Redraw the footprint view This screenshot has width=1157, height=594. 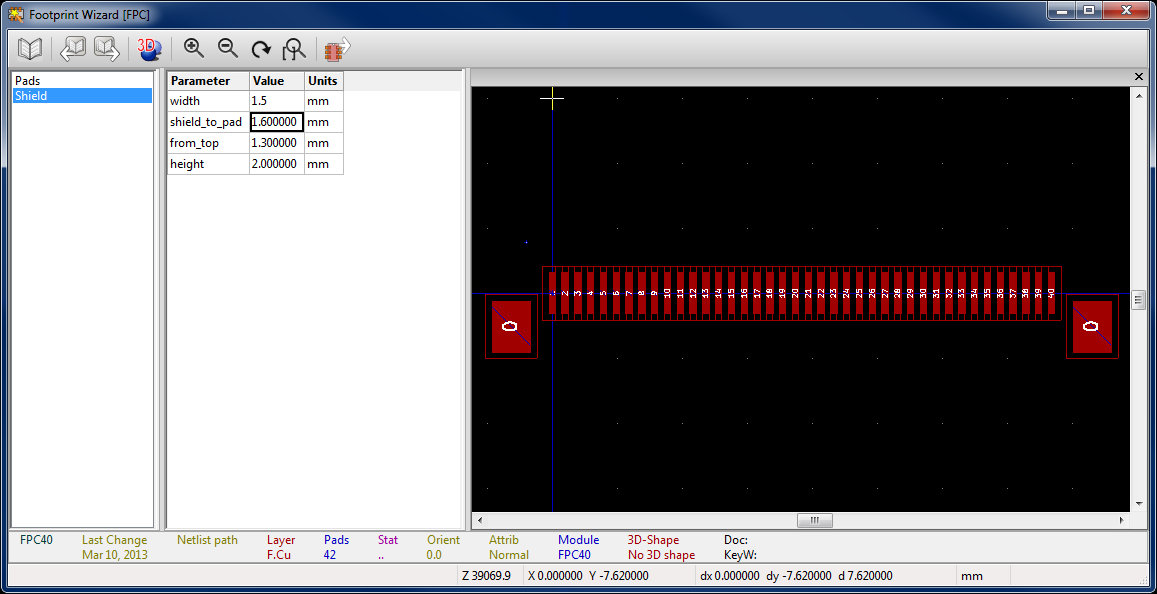(261, 48)
